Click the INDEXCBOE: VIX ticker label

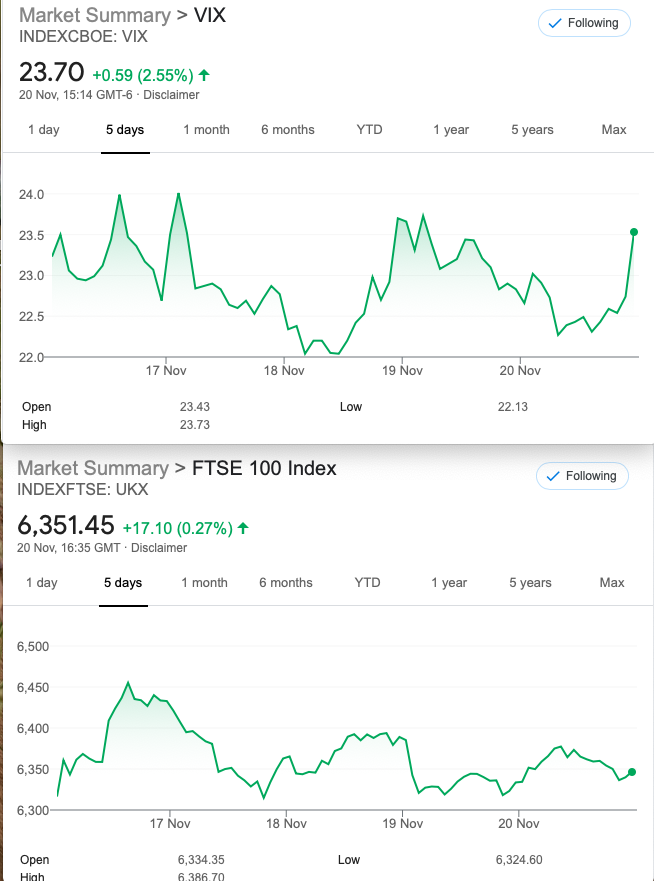click(x=83, y=37)
